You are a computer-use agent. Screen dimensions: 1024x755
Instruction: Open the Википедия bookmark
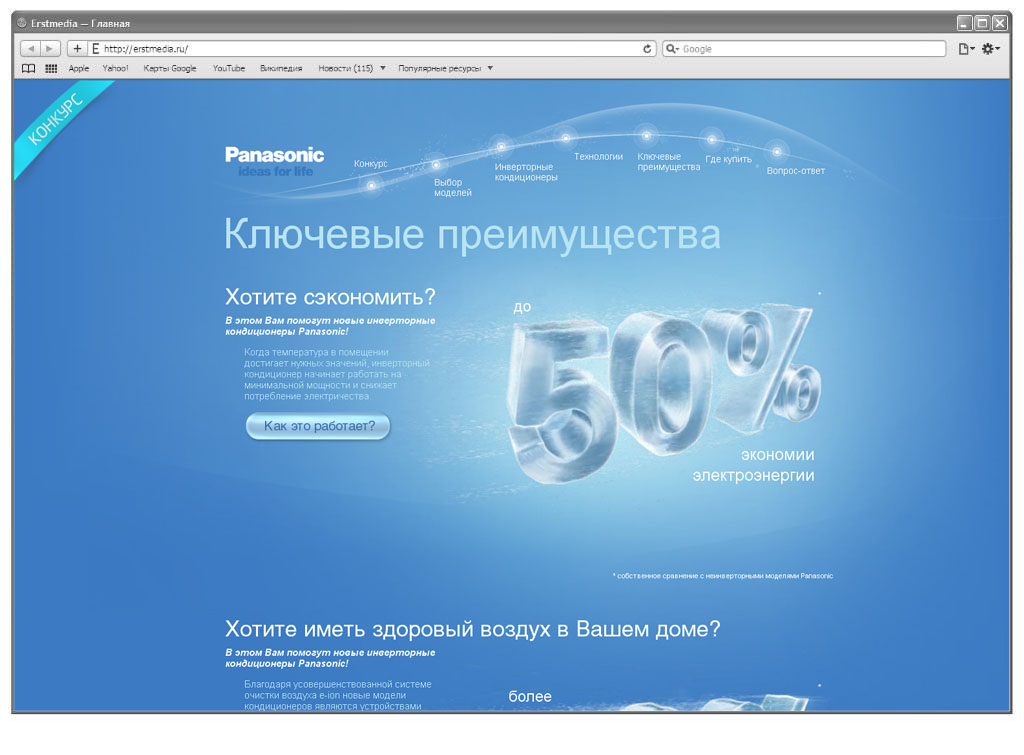click(281, 69)
